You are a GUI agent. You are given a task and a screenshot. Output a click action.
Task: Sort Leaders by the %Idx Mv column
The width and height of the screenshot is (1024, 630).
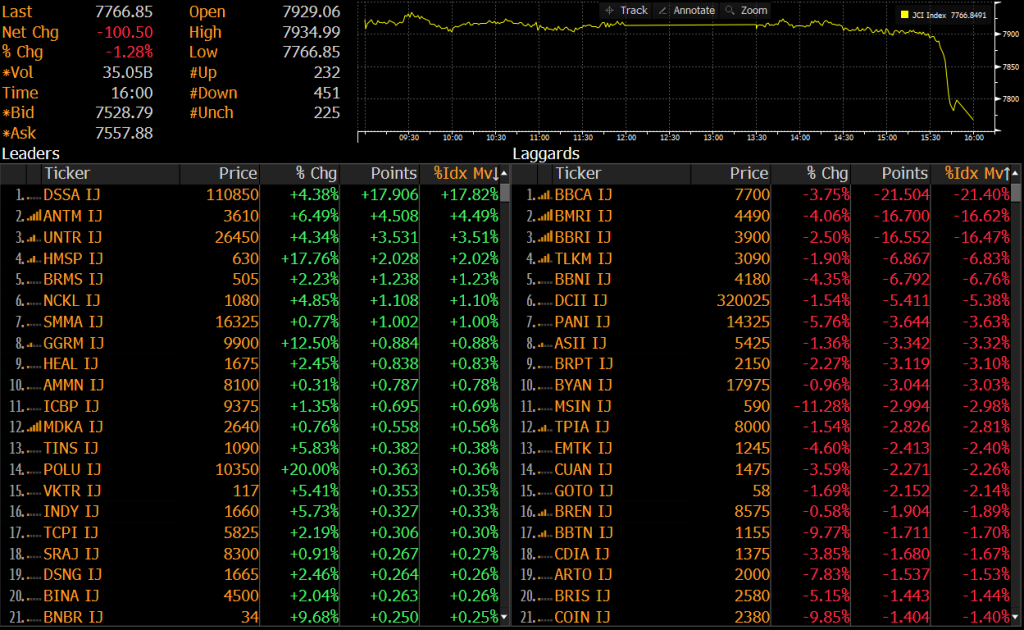466,174
